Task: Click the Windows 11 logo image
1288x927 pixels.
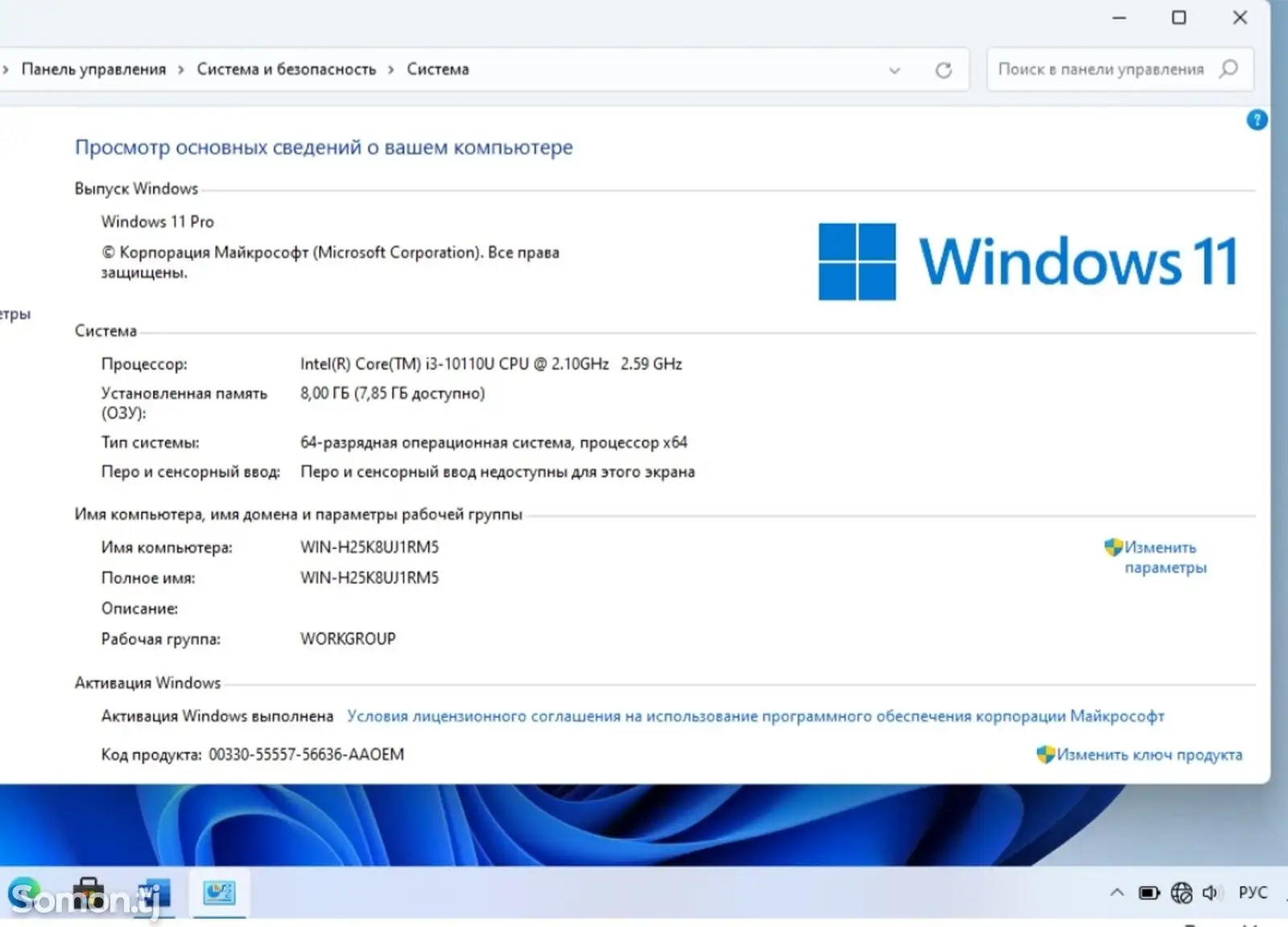Action: [x=1028, y=261]
